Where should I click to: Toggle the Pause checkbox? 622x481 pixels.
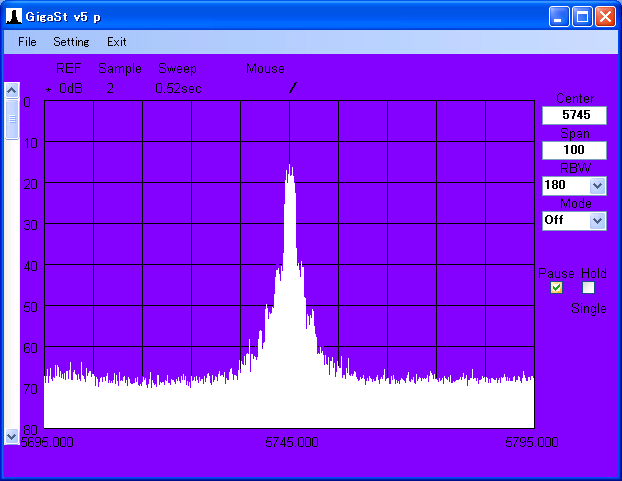(556, 287)
